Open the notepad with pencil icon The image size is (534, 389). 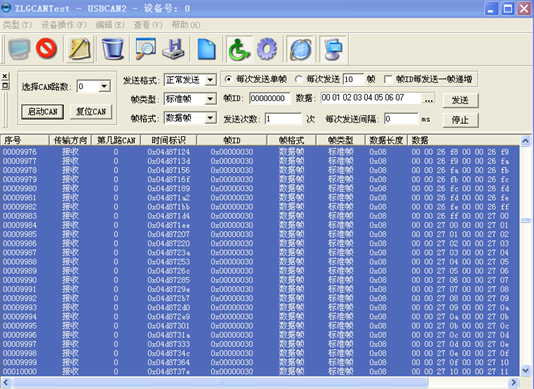pyautogui.click(x=80, y=49)
